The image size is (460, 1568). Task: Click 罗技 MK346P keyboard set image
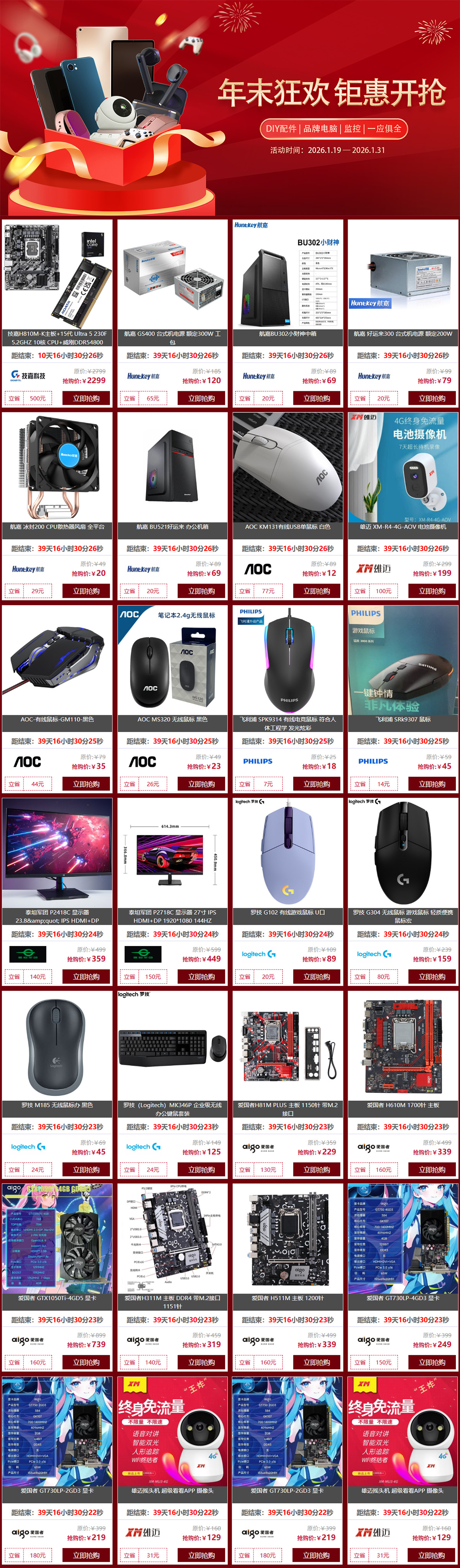(172, 1045)
